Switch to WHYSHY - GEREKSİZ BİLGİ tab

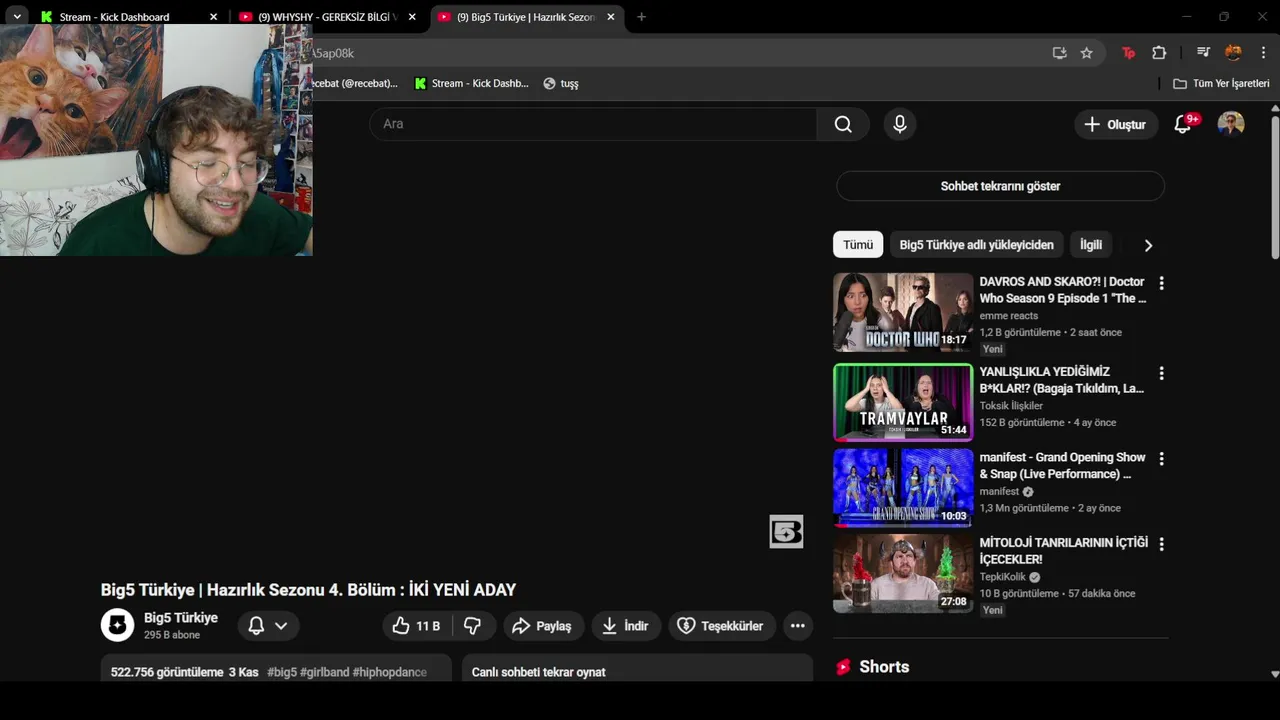tap(328, 17)
